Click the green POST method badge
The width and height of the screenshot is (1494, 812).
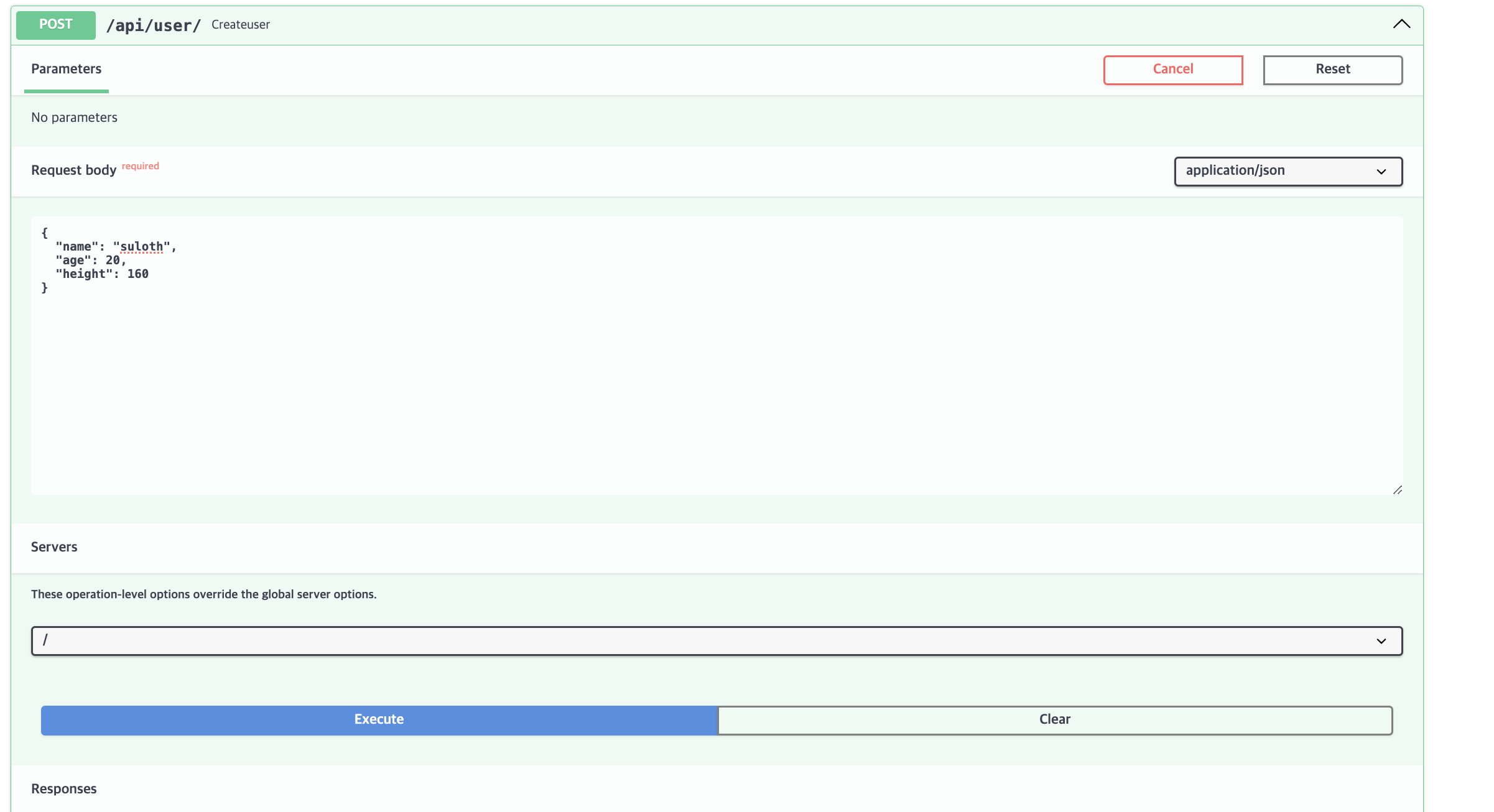coord(56,25)
